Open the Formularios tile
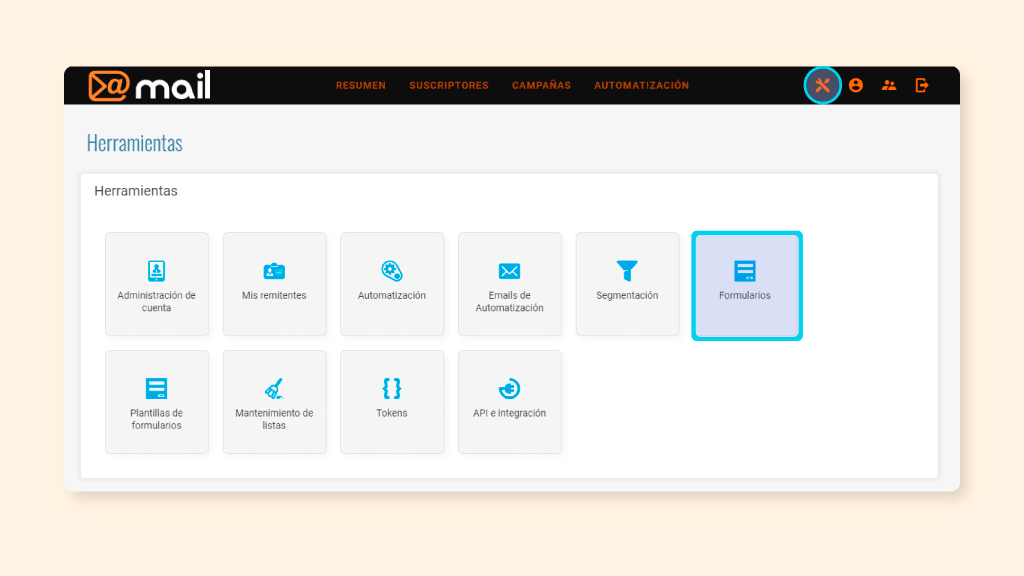 coord(746,285)
